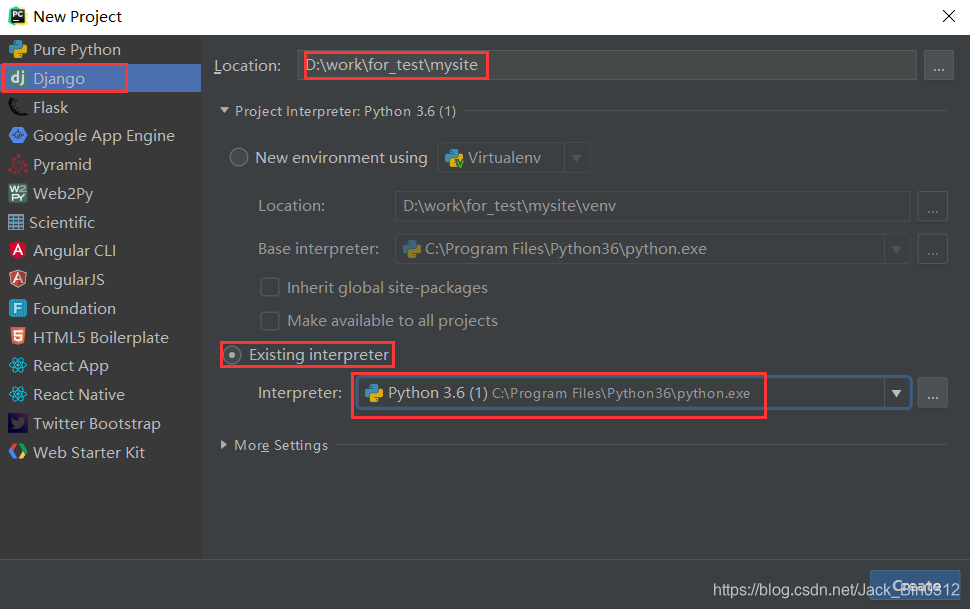970x609 pixels.
Task: Click the venv Location path field
Action: pyautogui.click(x=652, y=206)
